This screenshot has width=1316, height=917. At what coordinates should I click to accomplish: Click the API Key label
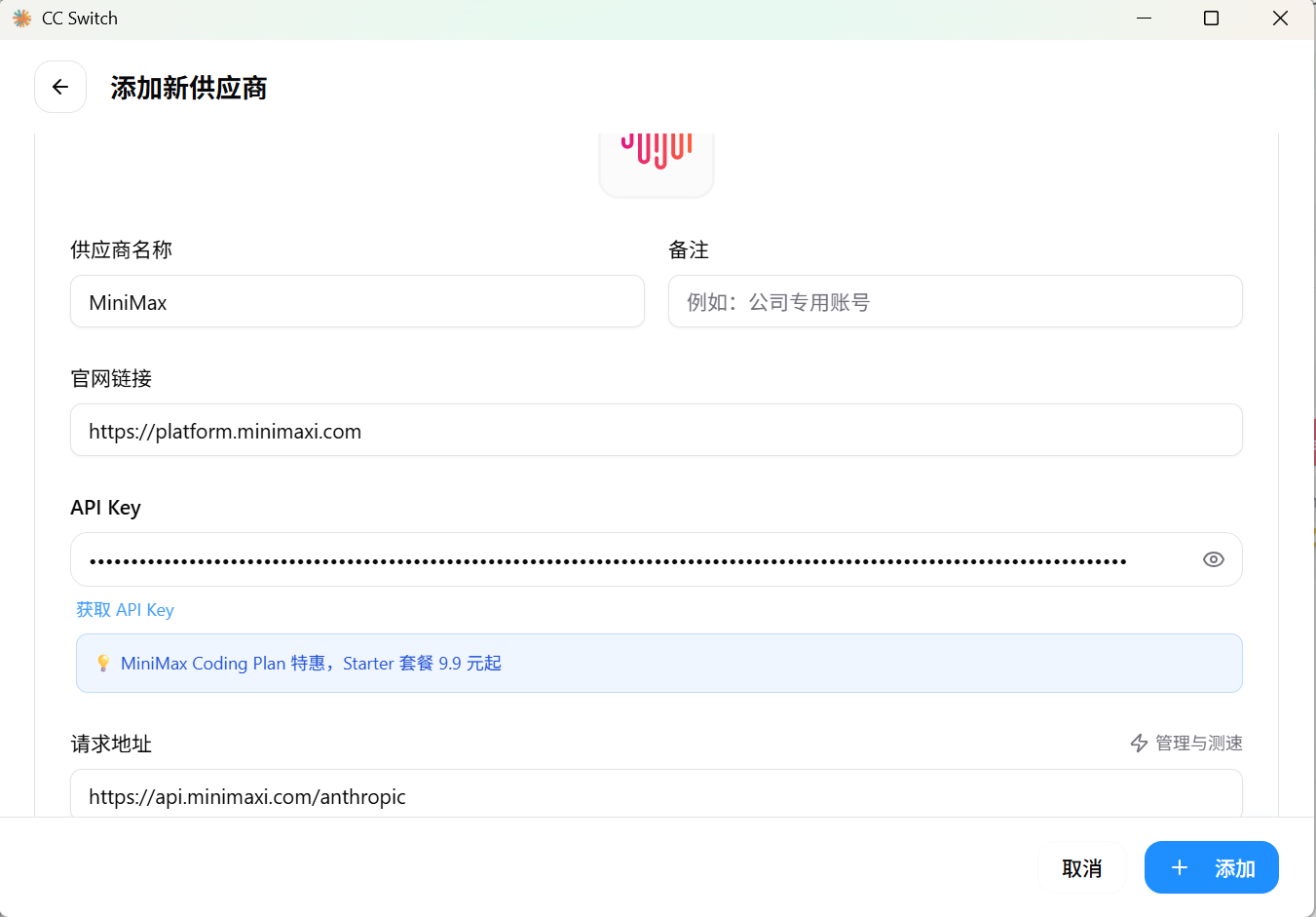click(x=105, y=508)
